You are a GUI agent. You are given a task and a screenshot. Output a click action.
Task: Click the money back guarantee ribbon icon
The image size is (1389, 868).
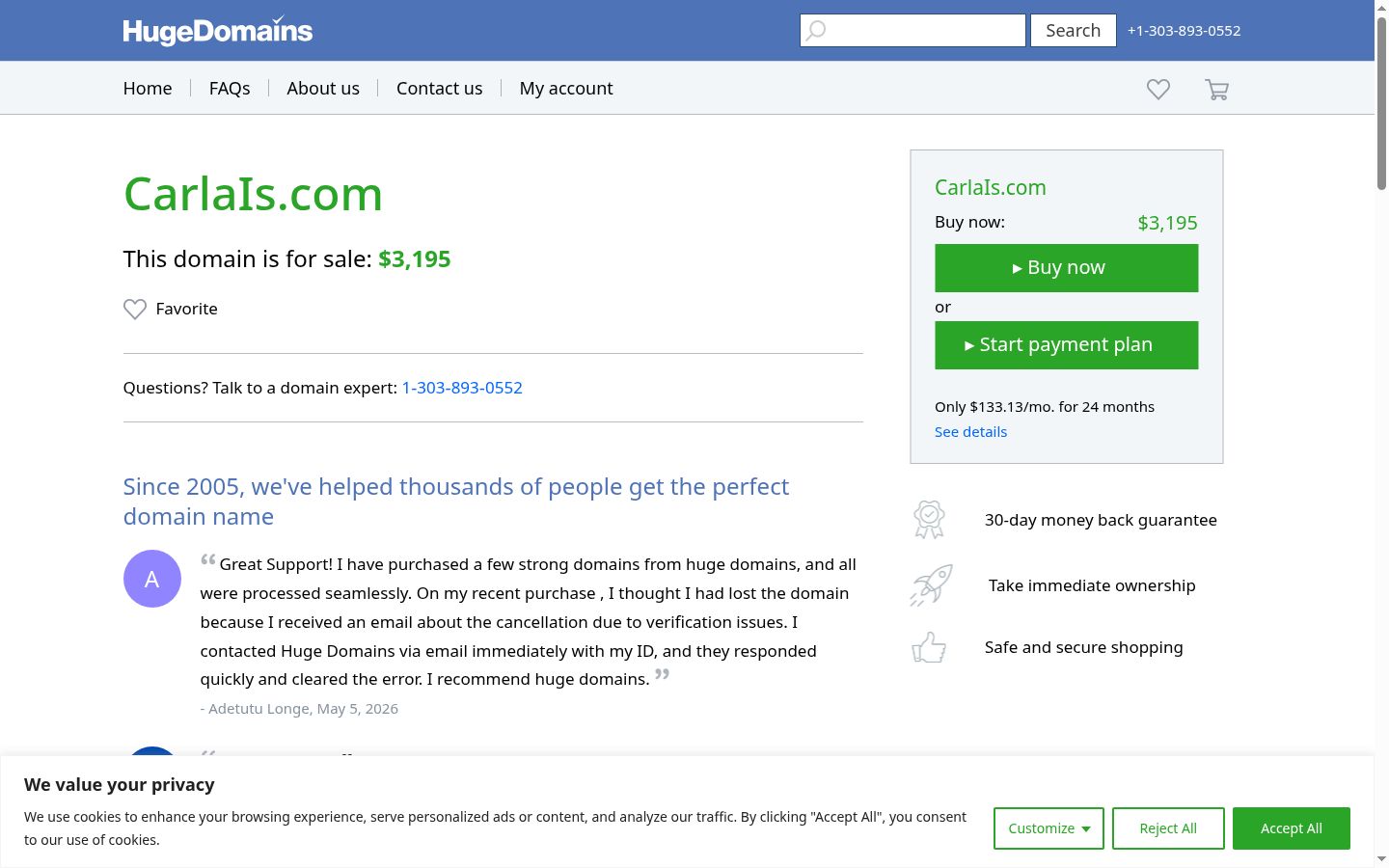[929, 520]
